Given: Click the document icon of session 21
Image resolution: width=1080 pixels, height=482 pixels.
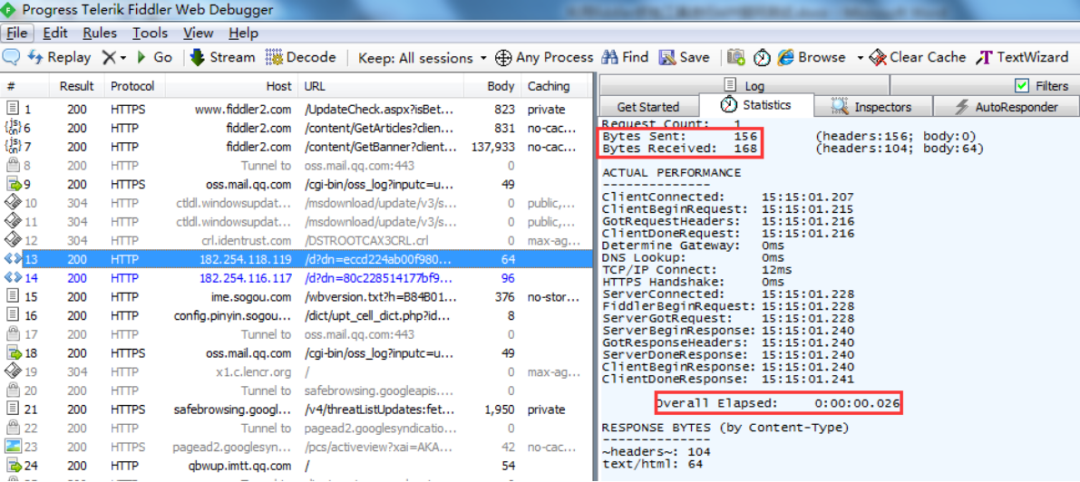Looking at the screenshot, I should click(13, 409).
